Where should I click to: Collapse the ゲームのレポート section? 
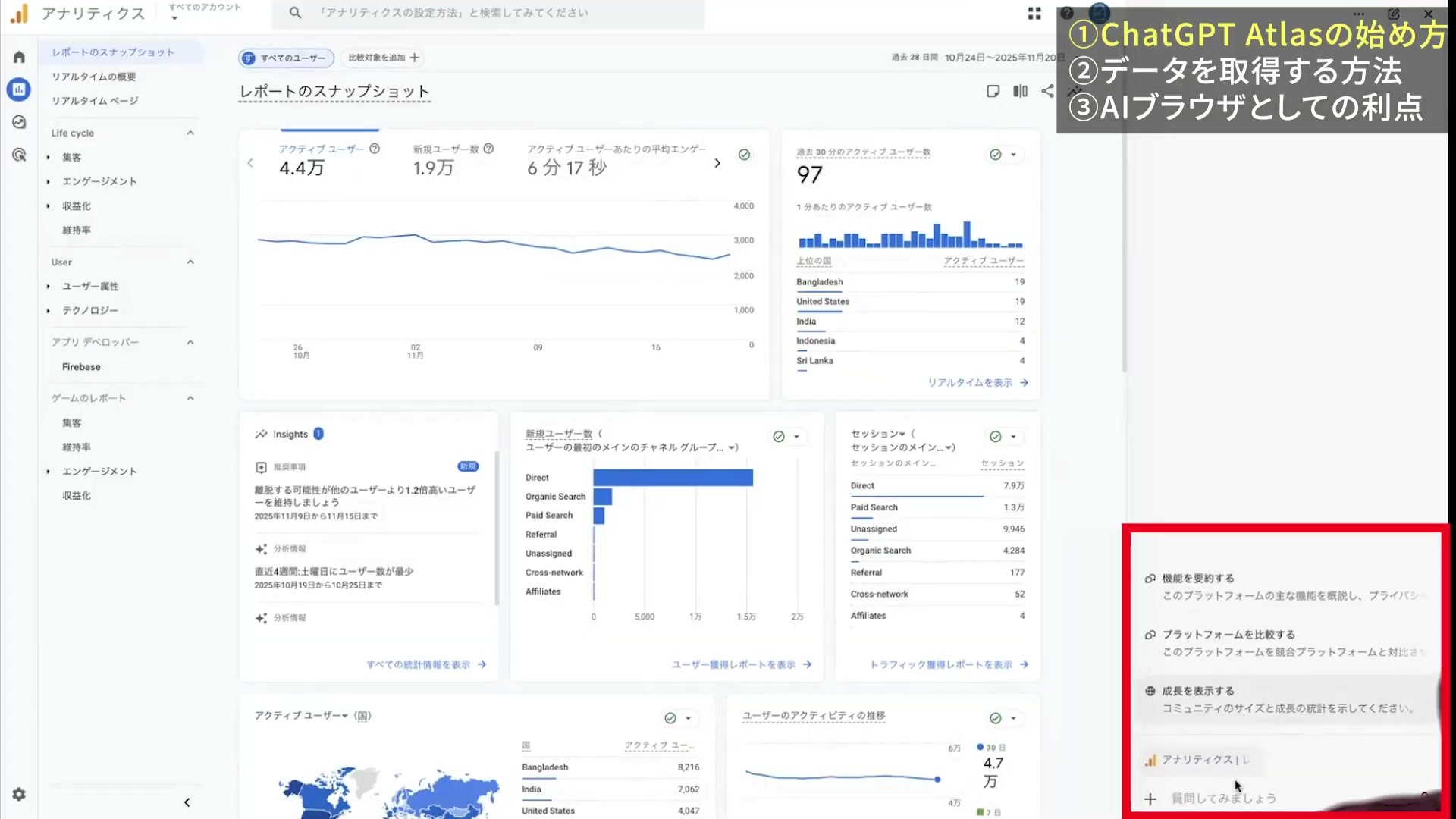[190, 398]
